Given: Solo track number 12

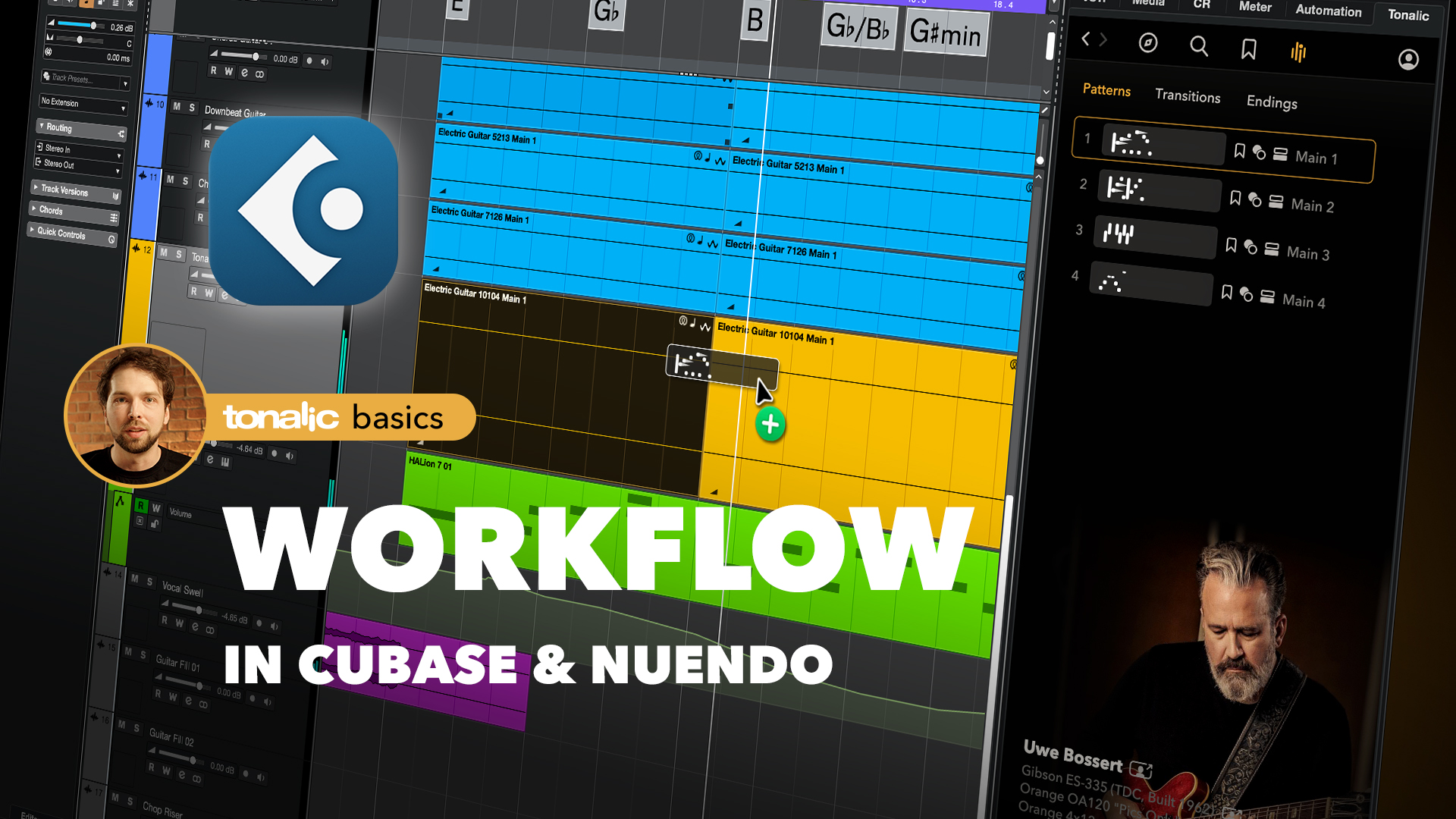Looking at the screenshot, I should point(179,254).
